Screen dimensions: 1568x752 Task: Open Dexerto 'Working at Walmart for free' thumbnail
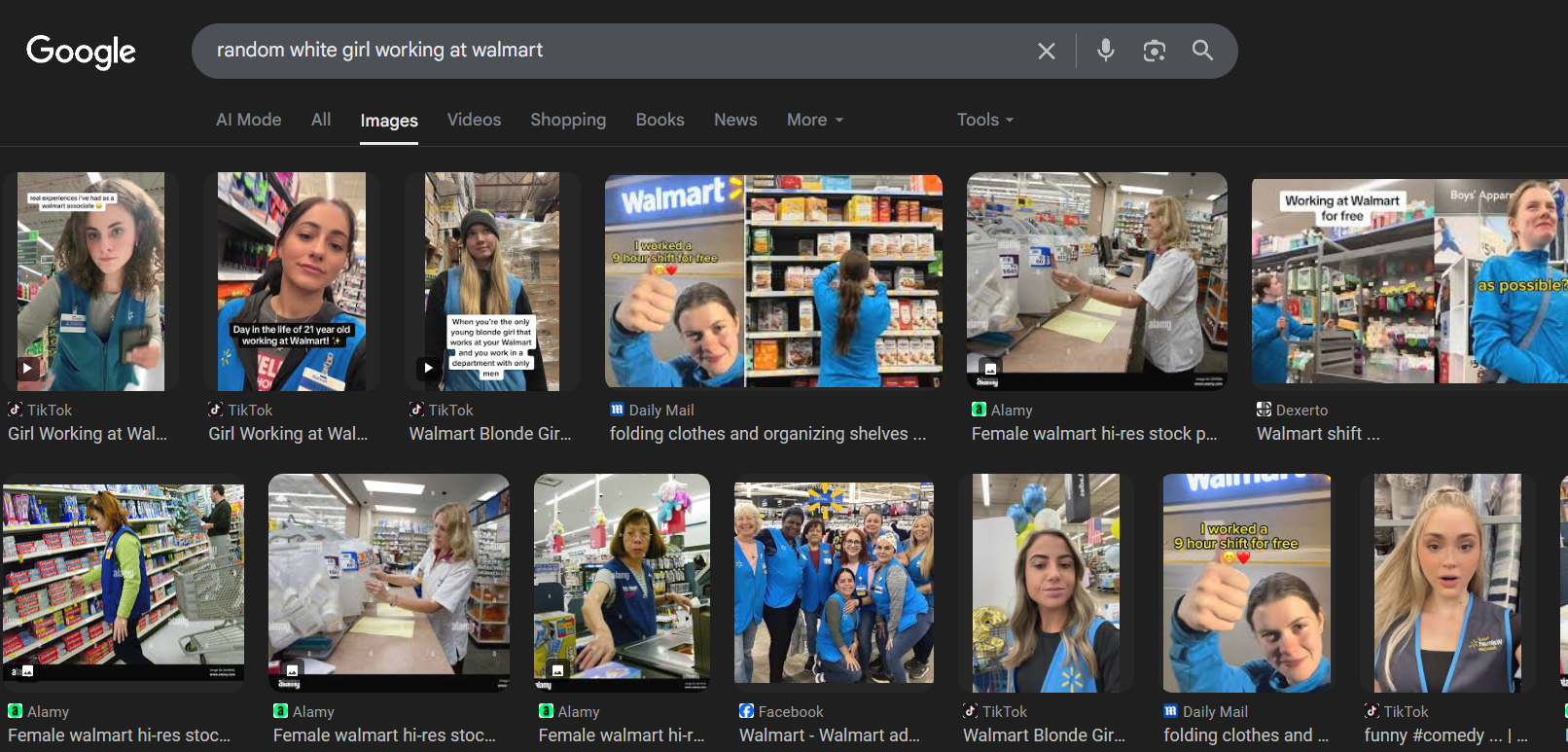pyautogui.click(x=1410, y=282)
